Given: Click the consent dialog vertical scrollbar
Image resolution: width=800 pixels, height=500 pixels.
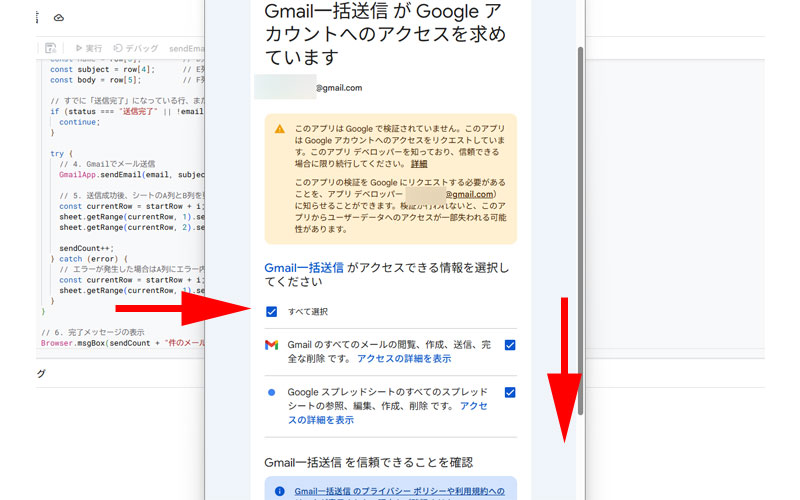Looking at the screenshot, I should (x=580, y=231).
